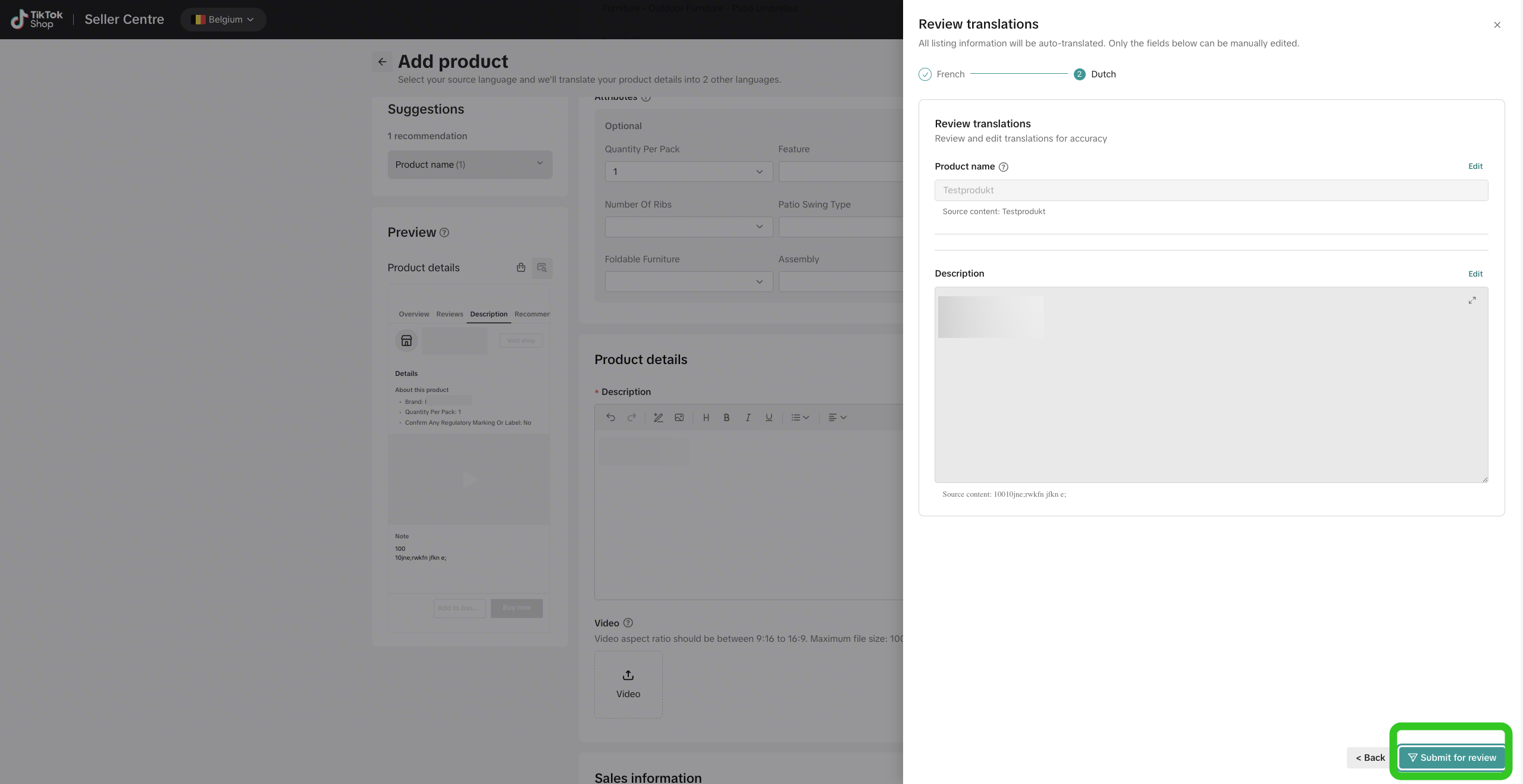The height and width of the screenshot is (784, 1523).
Task: Open the Product name help tooltip
Action: (x=1003, y=167)
